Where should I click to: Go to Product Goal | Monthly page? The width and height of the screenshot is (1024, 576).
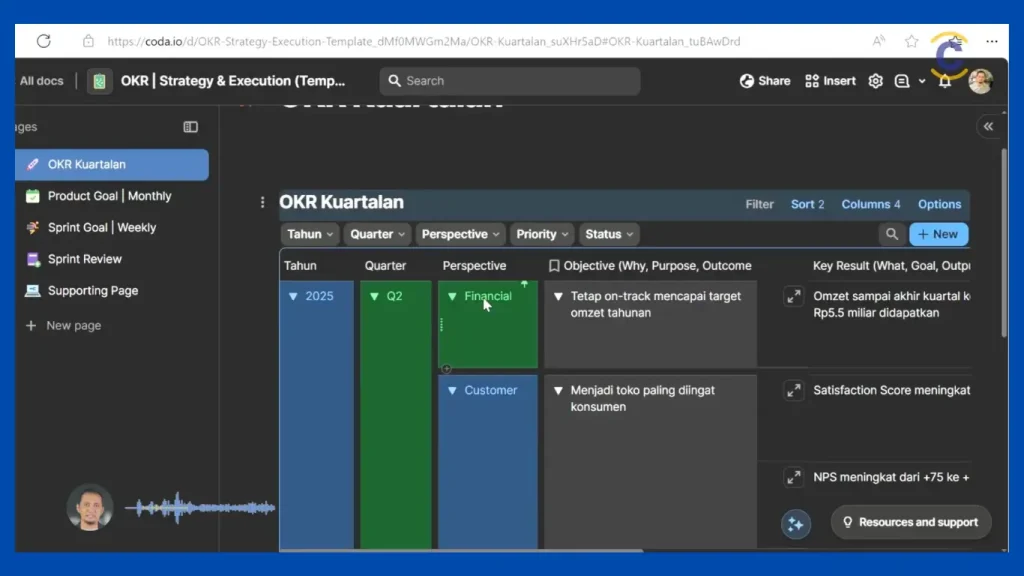point(109,196)
